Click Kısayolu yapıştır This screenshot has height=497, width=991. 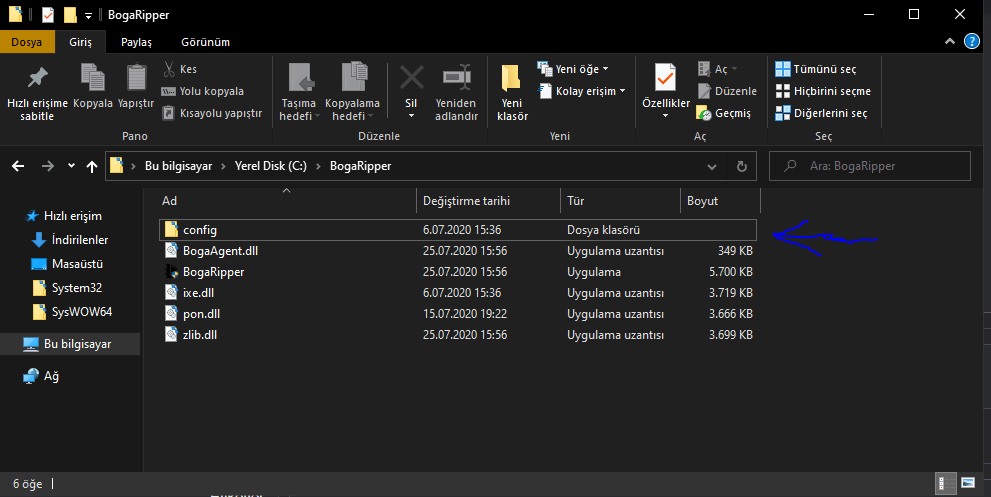pos(212,113)
